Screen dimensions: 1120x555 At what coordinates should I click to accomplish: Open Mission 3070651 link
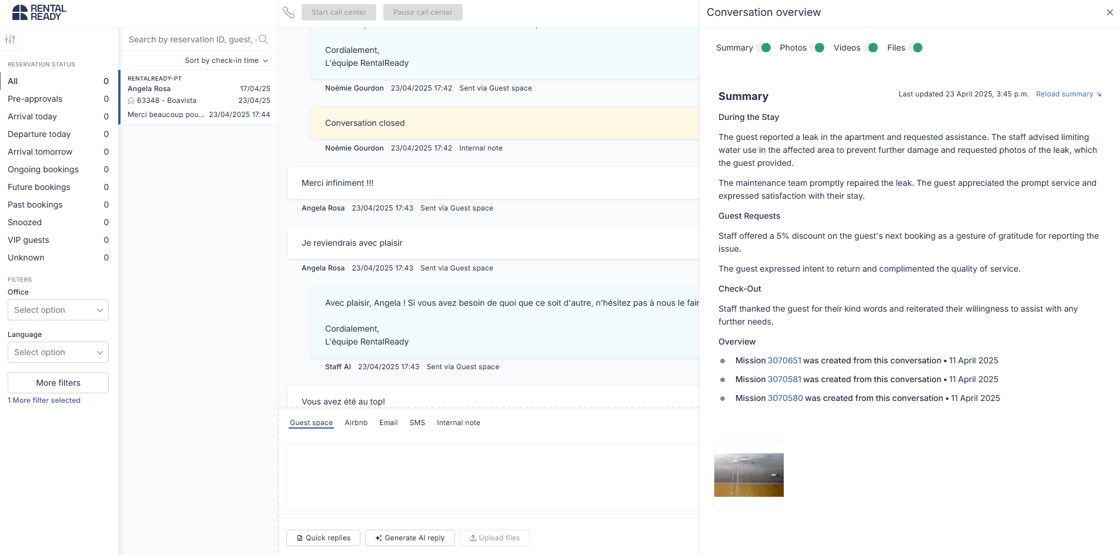(x=784, y=361)
